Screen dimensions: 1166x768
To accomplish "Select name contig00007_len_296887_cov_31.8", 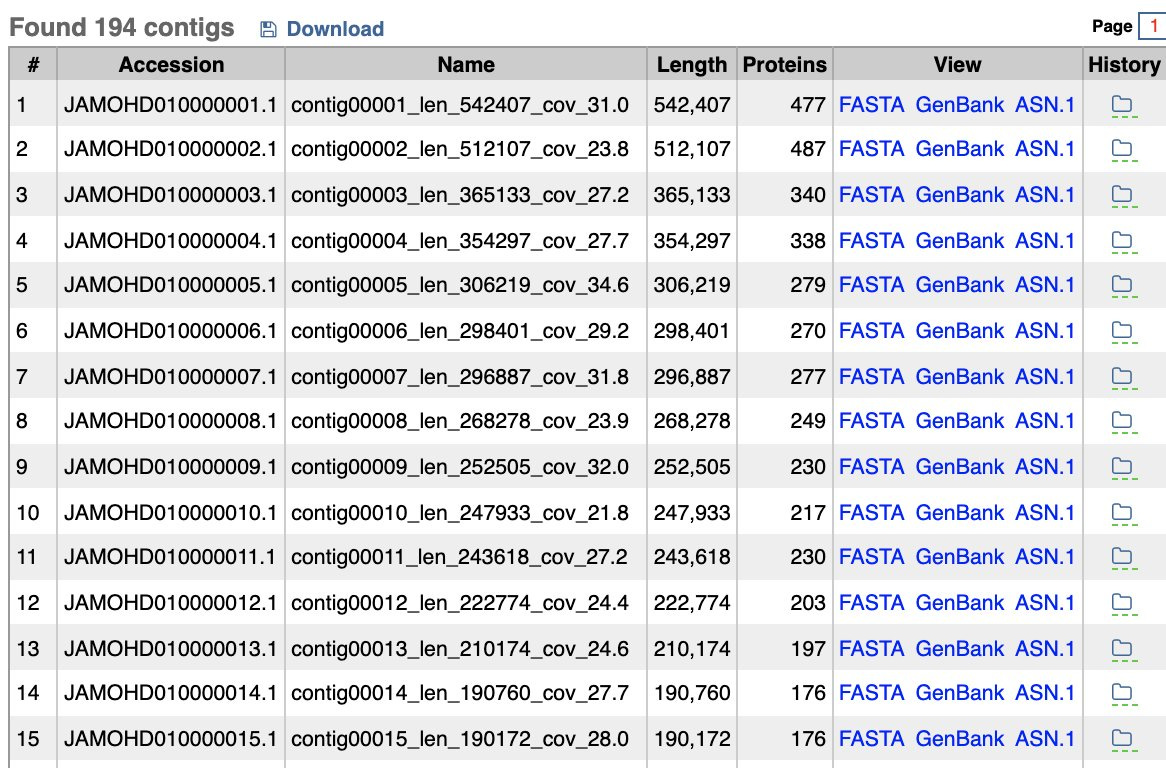I will (x=460, y=377).
